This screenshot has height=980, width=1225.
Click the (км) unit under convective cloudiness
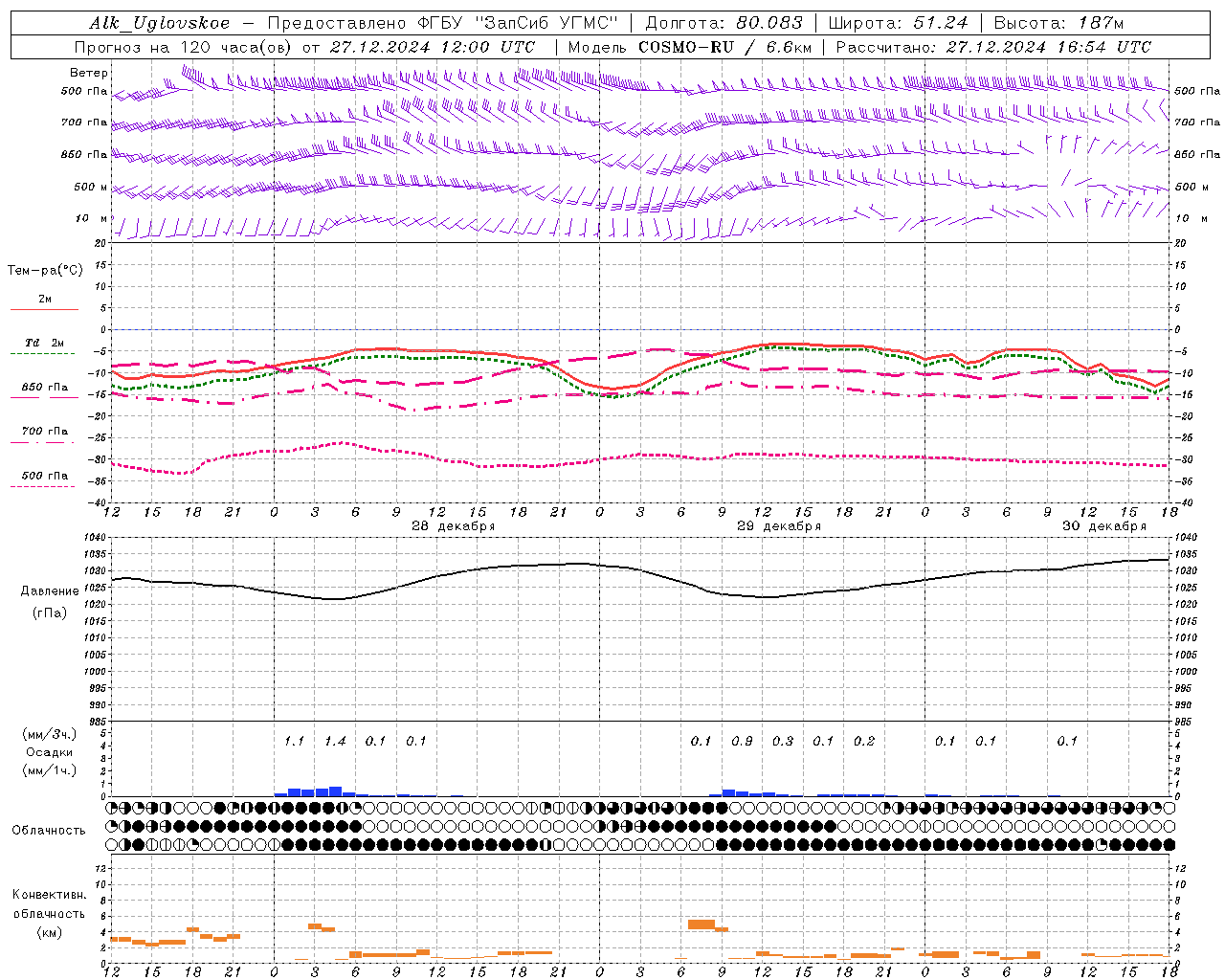click(49, 932)
